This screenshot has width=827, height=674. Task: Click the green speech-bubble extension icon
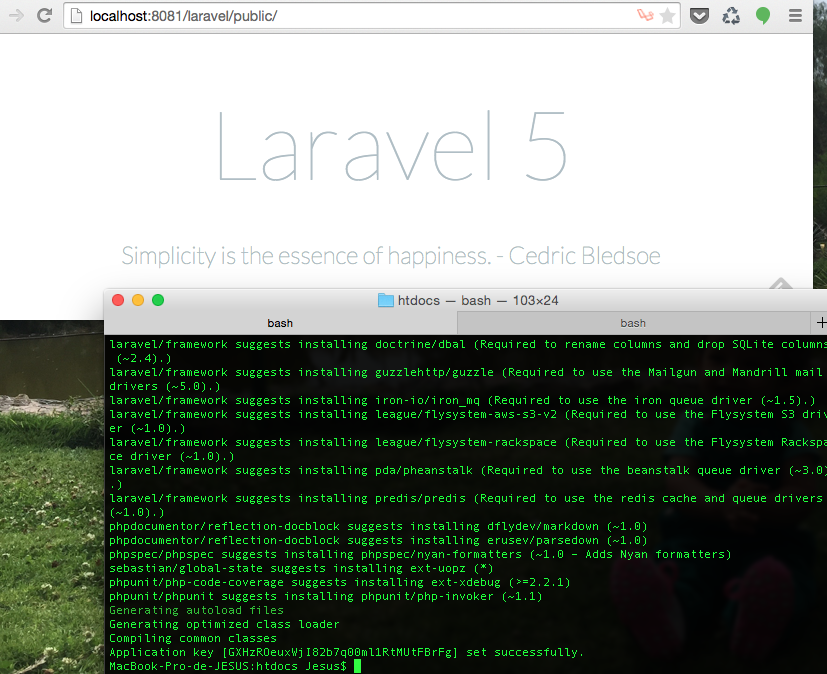(x=761, y=16)
